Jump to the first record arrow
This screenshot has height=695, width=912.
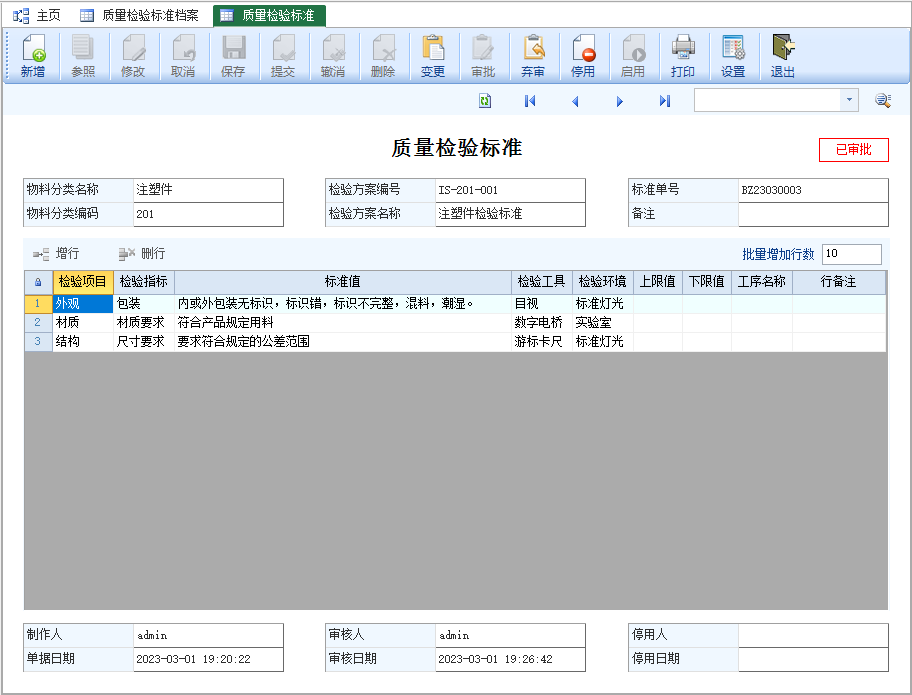click(x=530, y=100)
